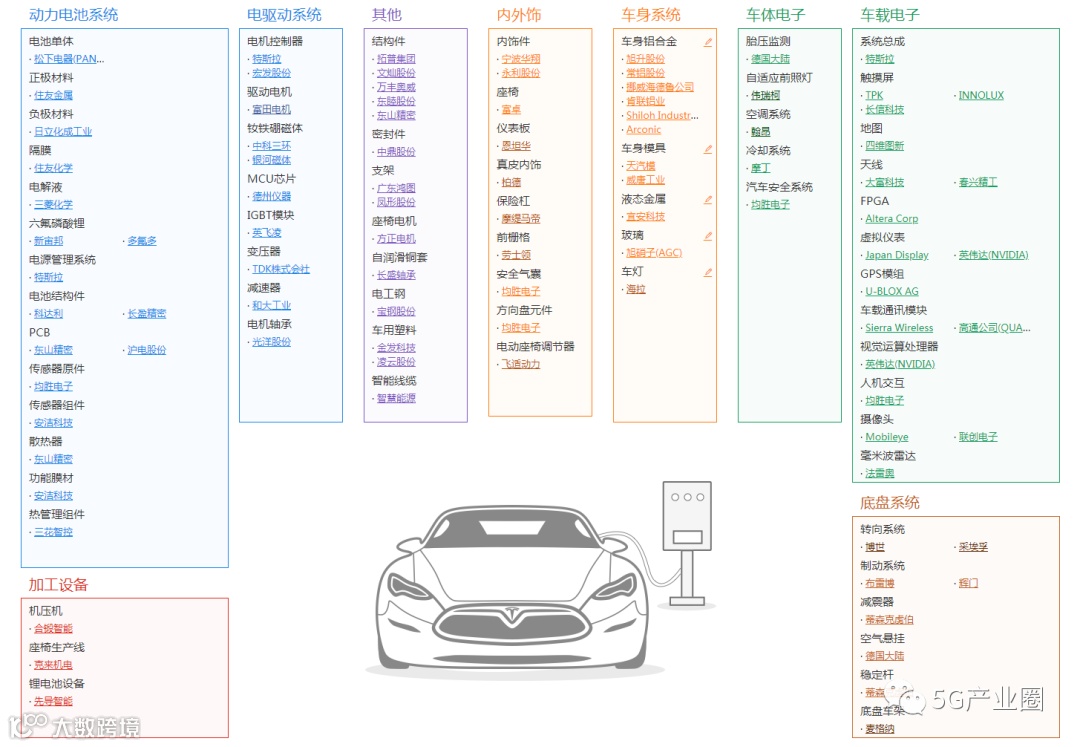Open the 和大工业 link
This screenshot has height=747, width=1080.
pyautogui.click(x=271, y=306)
